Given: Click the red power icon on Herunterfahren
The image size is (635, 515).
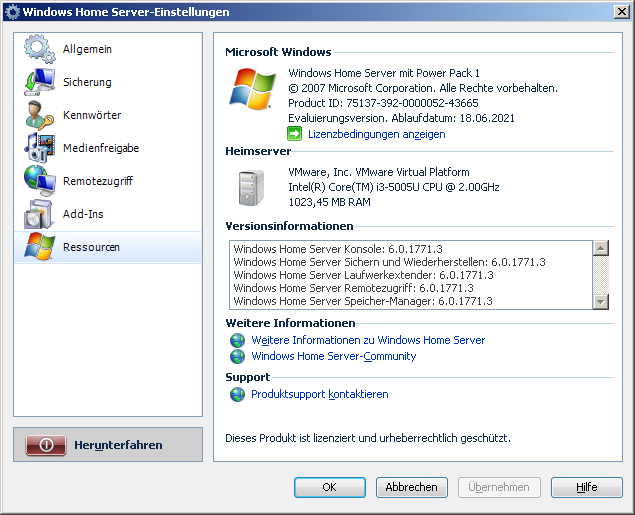Looking at the screenshot, I should (46, 445).
